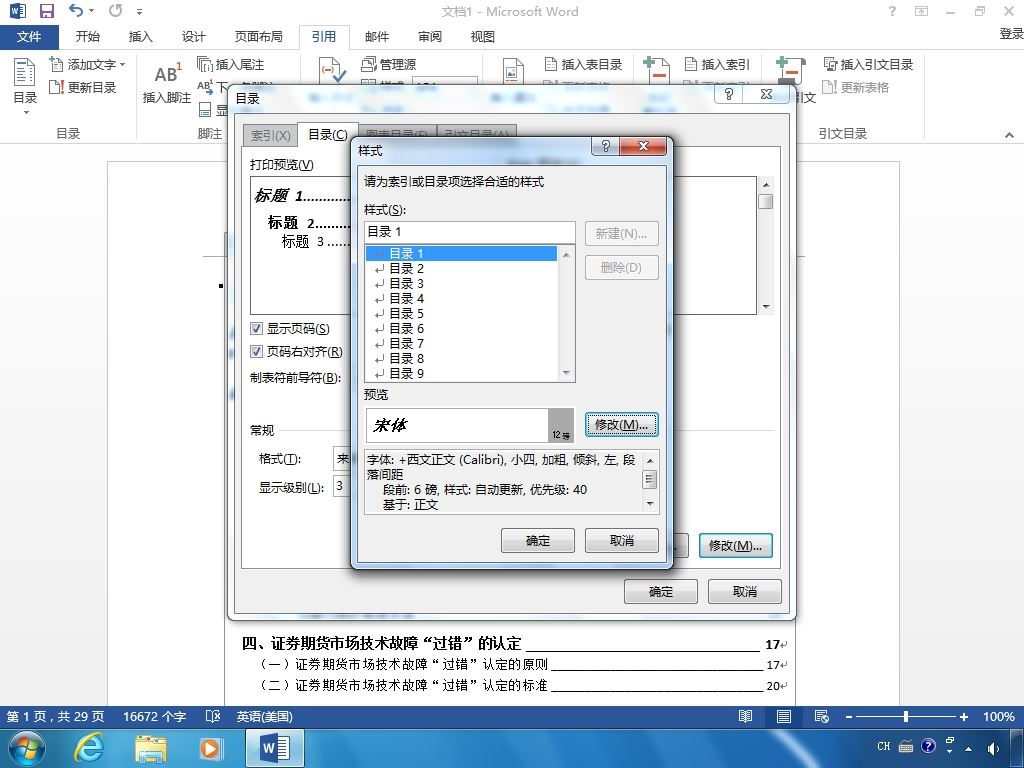Expand the 添加文字 dropdown arrow
Image resolution: width=1024 pixels, height=768 pixels.
(122, 64)
